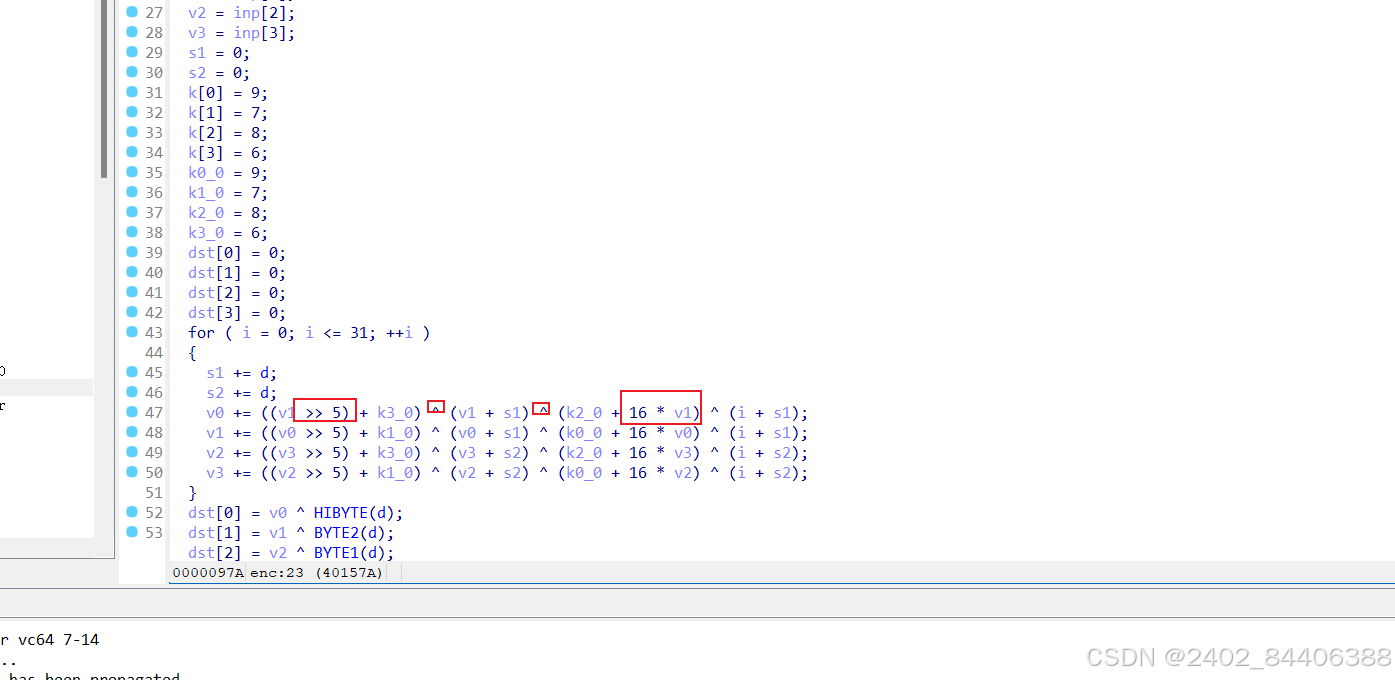Viewport: 1395px width, 680px height.
Task: Toggle the breakpoint marker on line 27
Action: coord(131,12)
